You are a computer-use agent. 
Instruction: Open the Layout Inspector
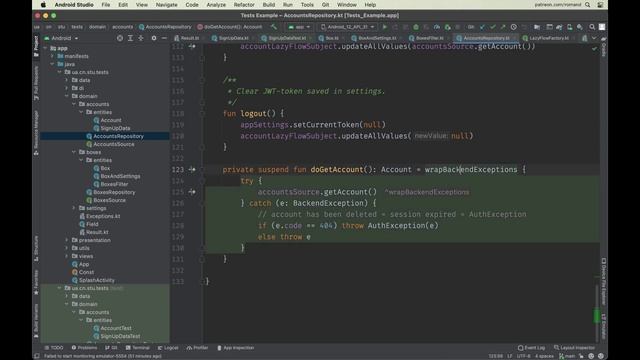click(x=574, y=348)
